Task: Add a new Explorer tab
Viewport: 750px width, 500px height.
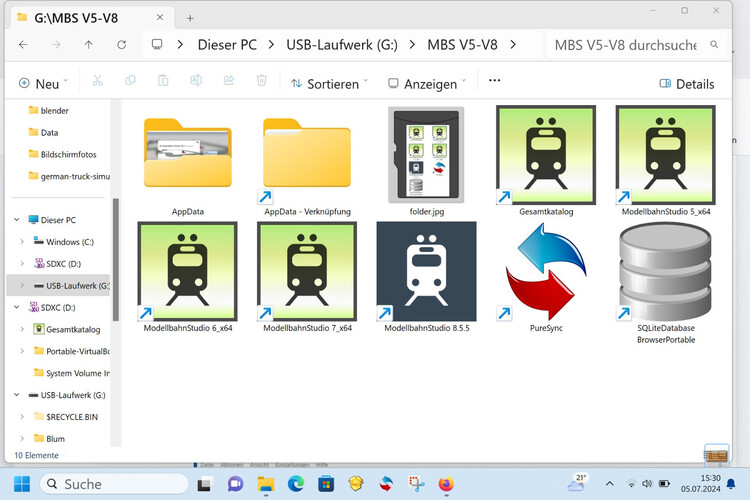Action: click(x=190, y=18)
